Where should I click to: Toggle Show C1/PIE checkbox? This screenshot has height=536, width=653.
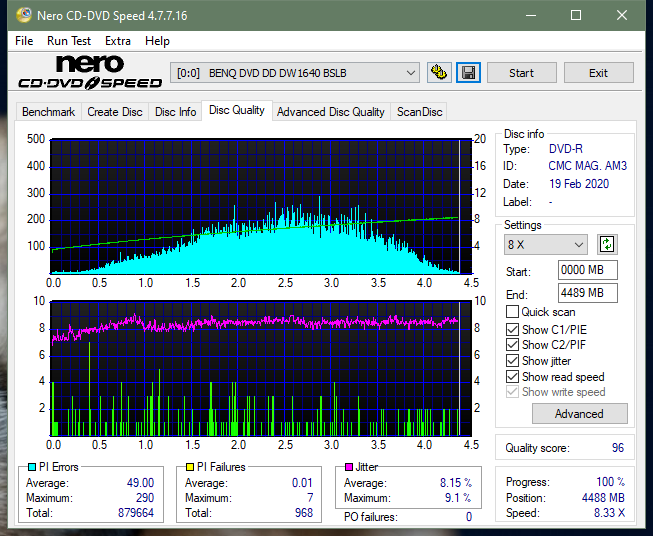512,329
